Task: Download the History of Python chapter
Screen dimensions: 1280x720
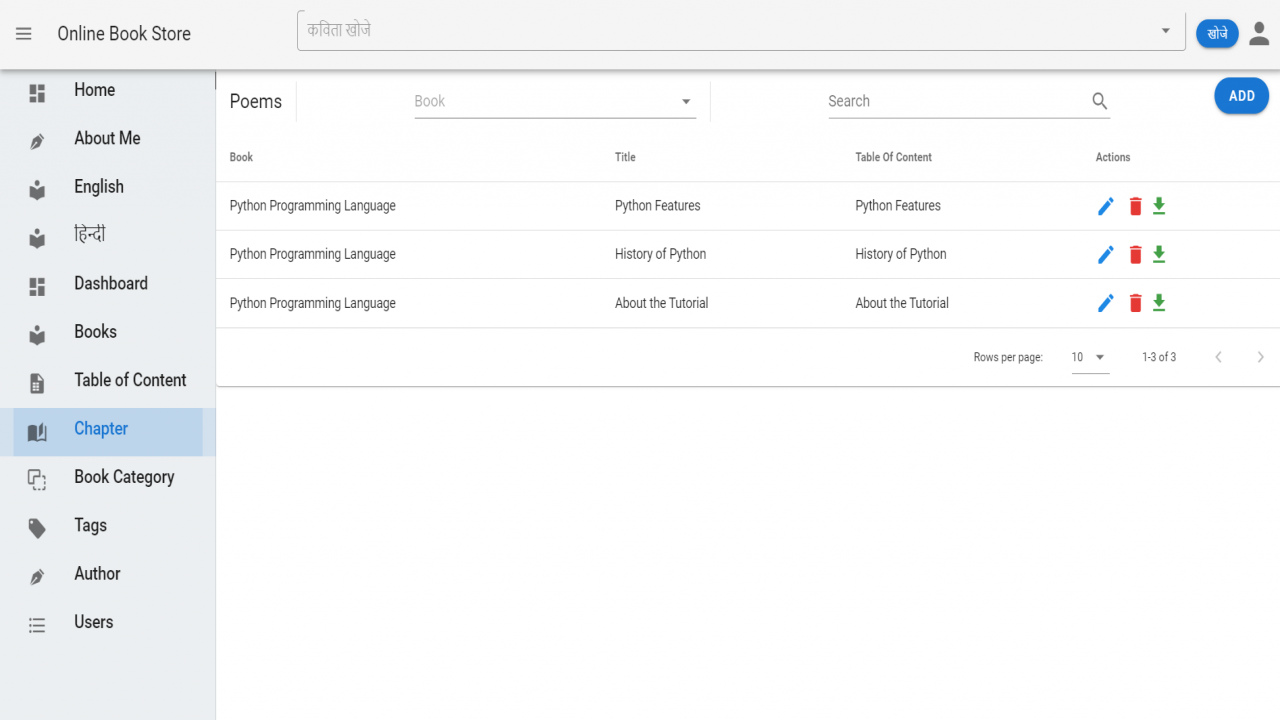Action: tap(1159, 255)
